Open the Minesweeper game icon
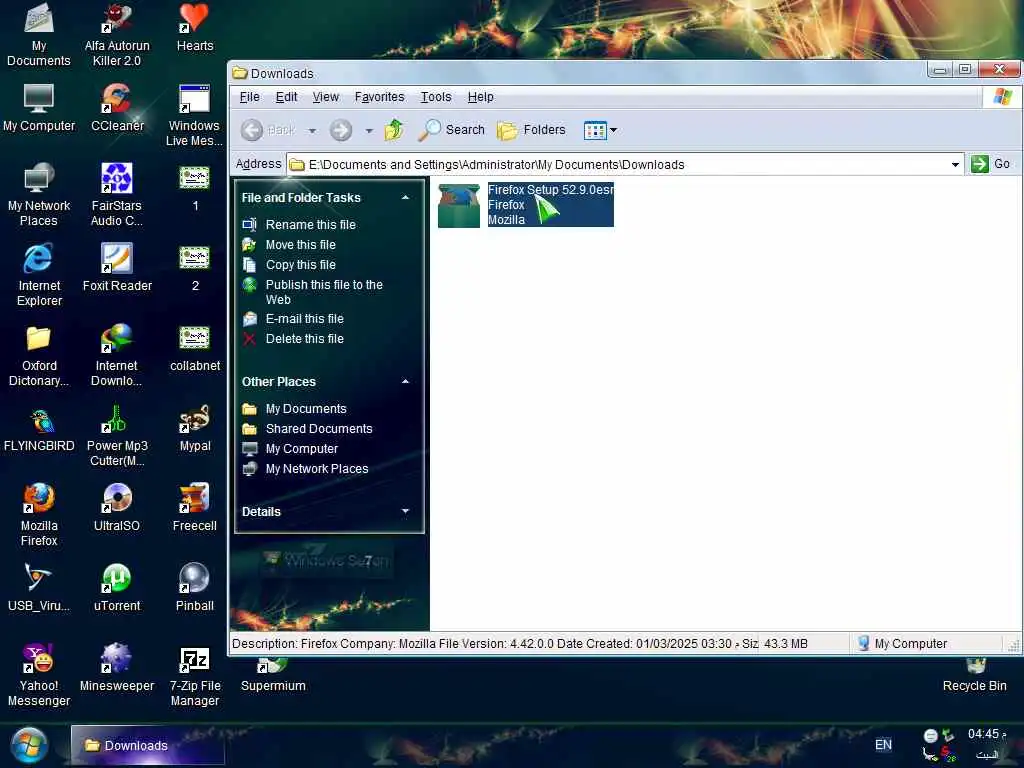Image resolution: width=1024 pixels, height=768 pixels. point(117,668)
